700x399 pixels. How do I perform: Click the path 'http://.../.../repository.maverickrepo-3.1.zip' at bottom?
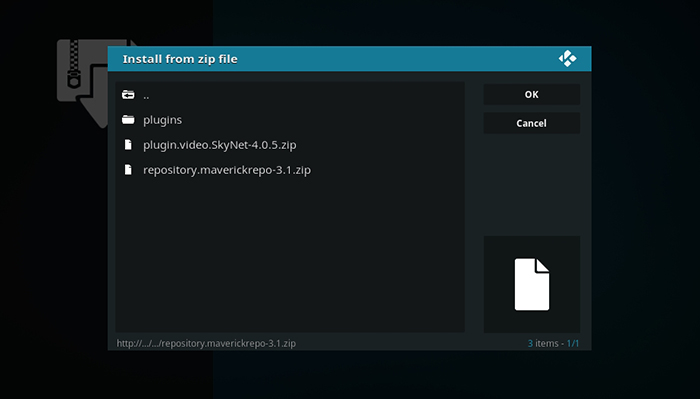point(206,343)
